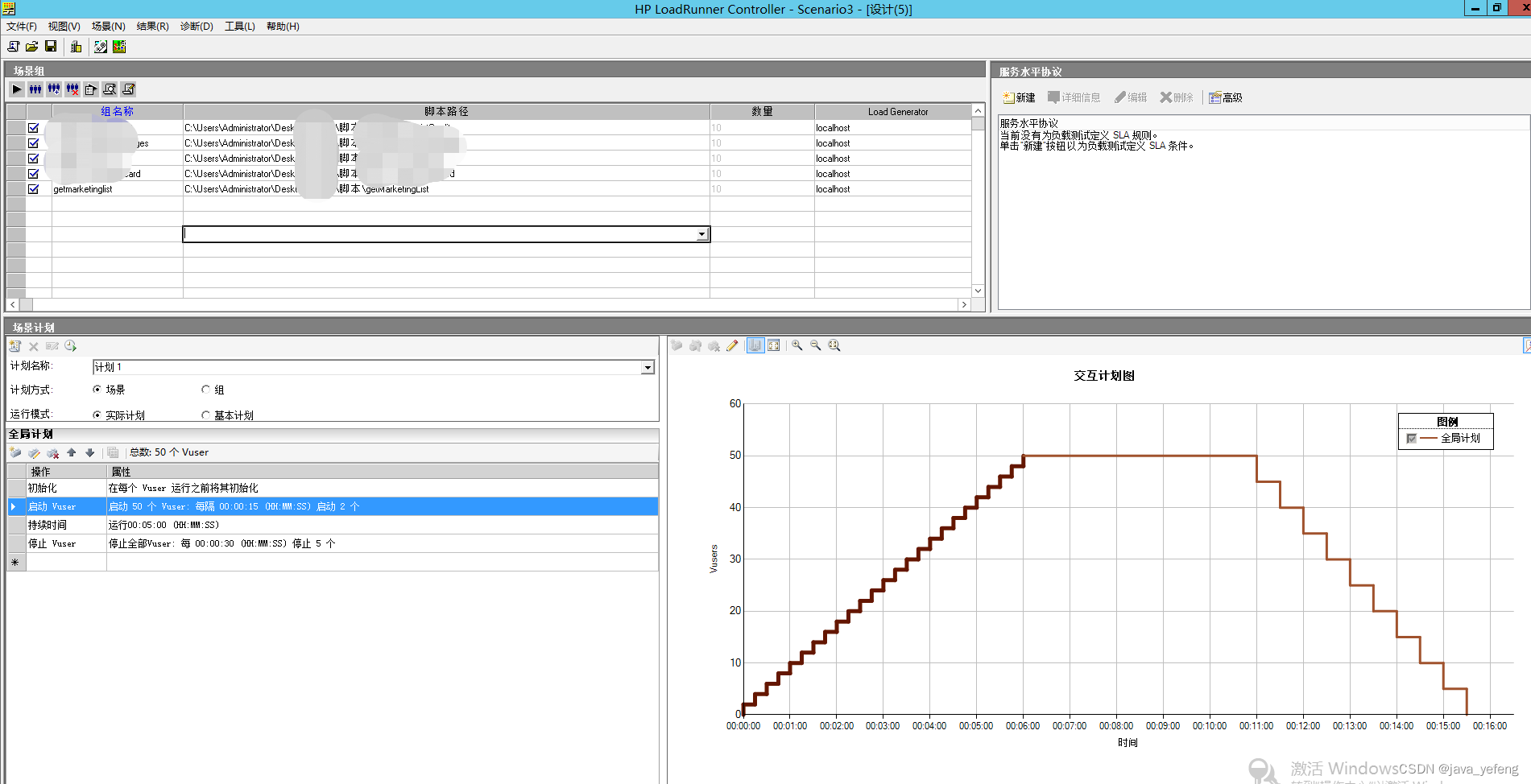Screen dimensions: 1531x784
Task: Expand the 计划名称 dropdown
Action: pos(648,367)
